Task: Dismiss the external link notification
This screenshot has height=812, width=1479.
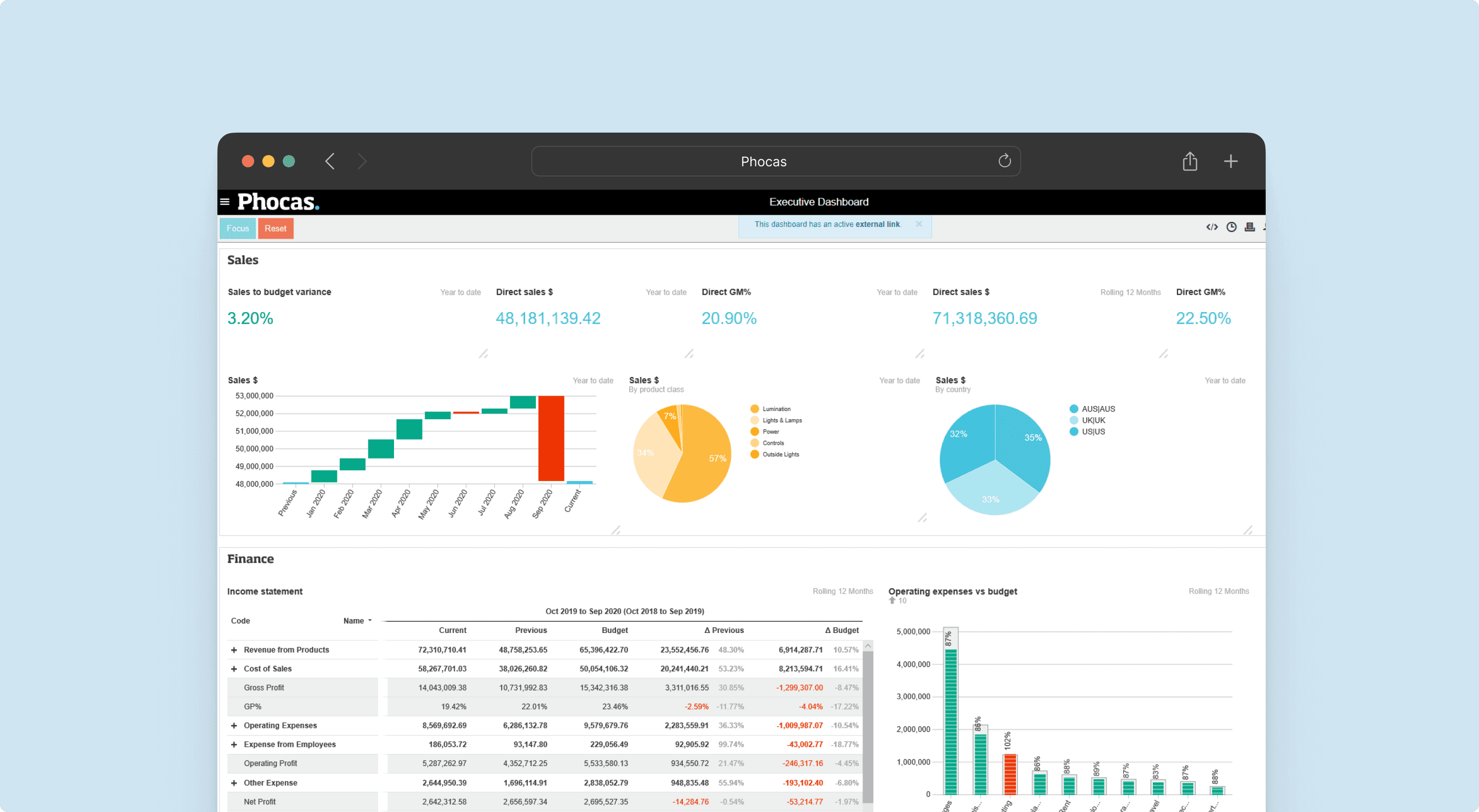Action: point(919,224)
